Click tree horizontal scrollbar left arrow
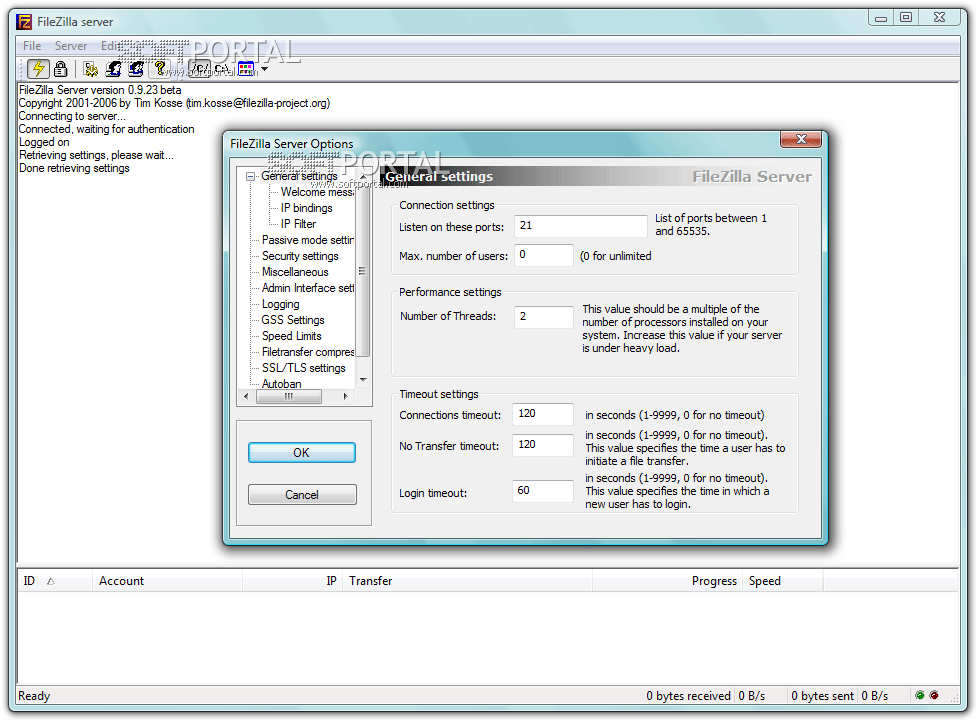 (x=246, y=396)
